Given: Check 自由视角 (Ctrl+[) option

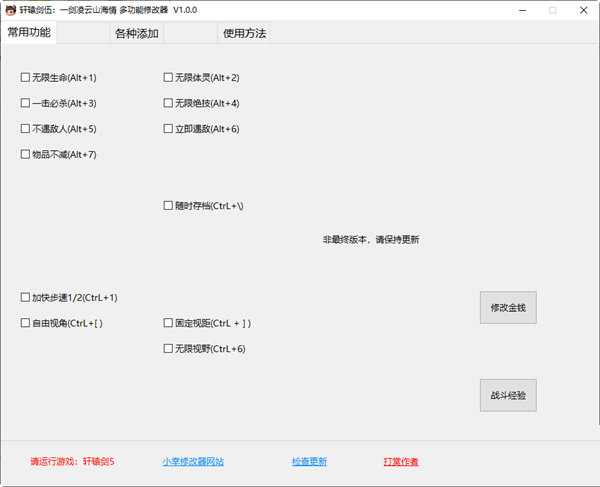Looking at the screenshot, I should [x=25, y=323].
